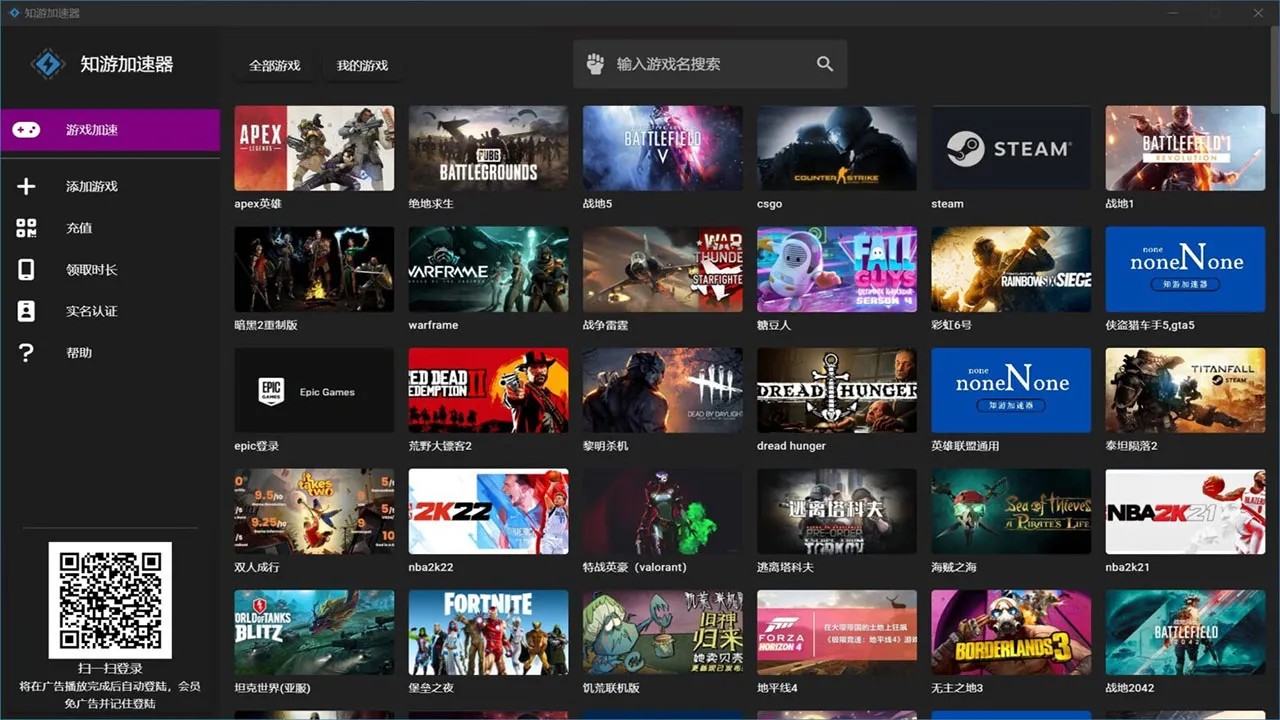Open the 充值 recharge section
This screenshot has width=1280, height=720.
pyautogui.click(x=26, y=228)
